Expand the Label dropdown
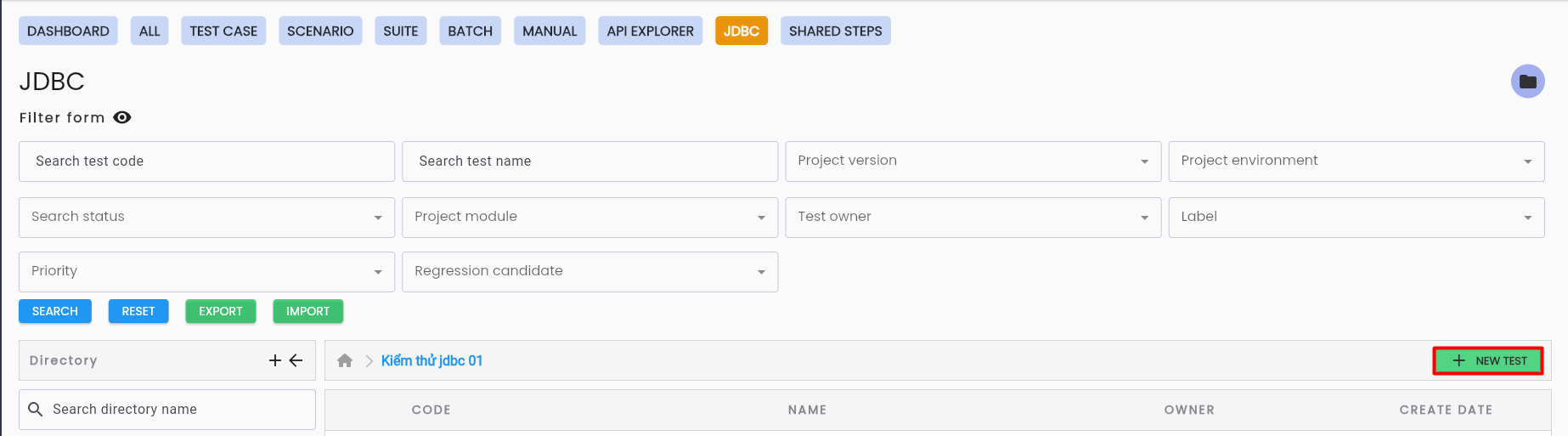The image size is (1568, 436). point(1356,218)
